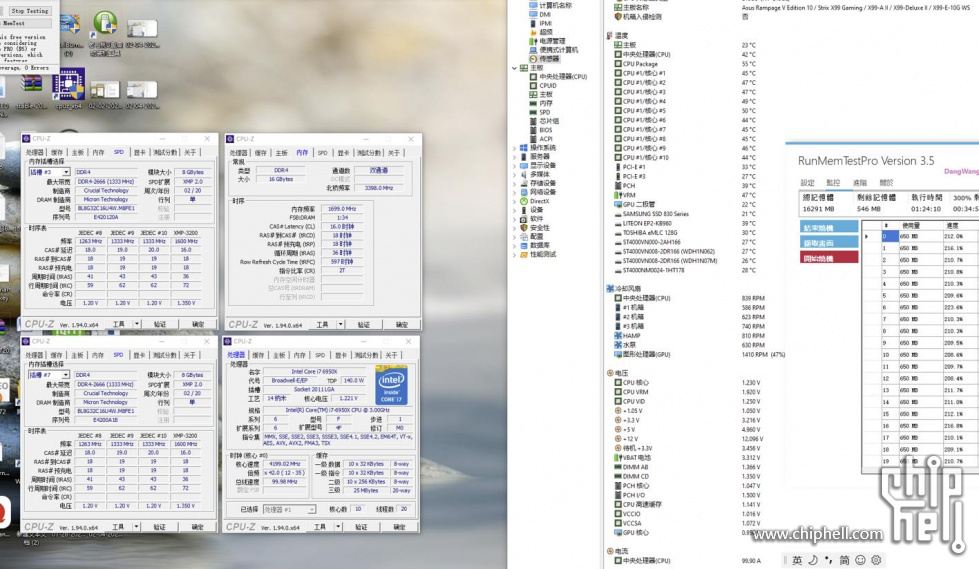Image resolution: width=979 pixels, height=569 pixels.
Task: Expand the 显示设备 branch in AIDA64
Action: [x=514, y=166]
